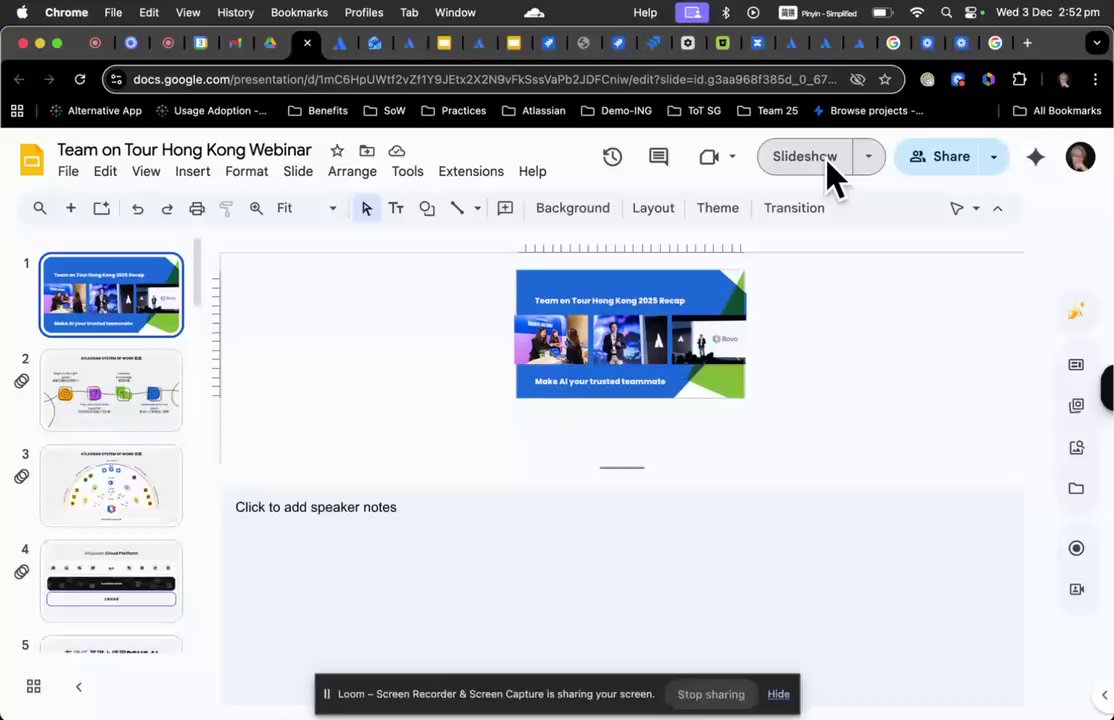Click the Background button
The image size is (1114, 720).
[x=573, y=208]
